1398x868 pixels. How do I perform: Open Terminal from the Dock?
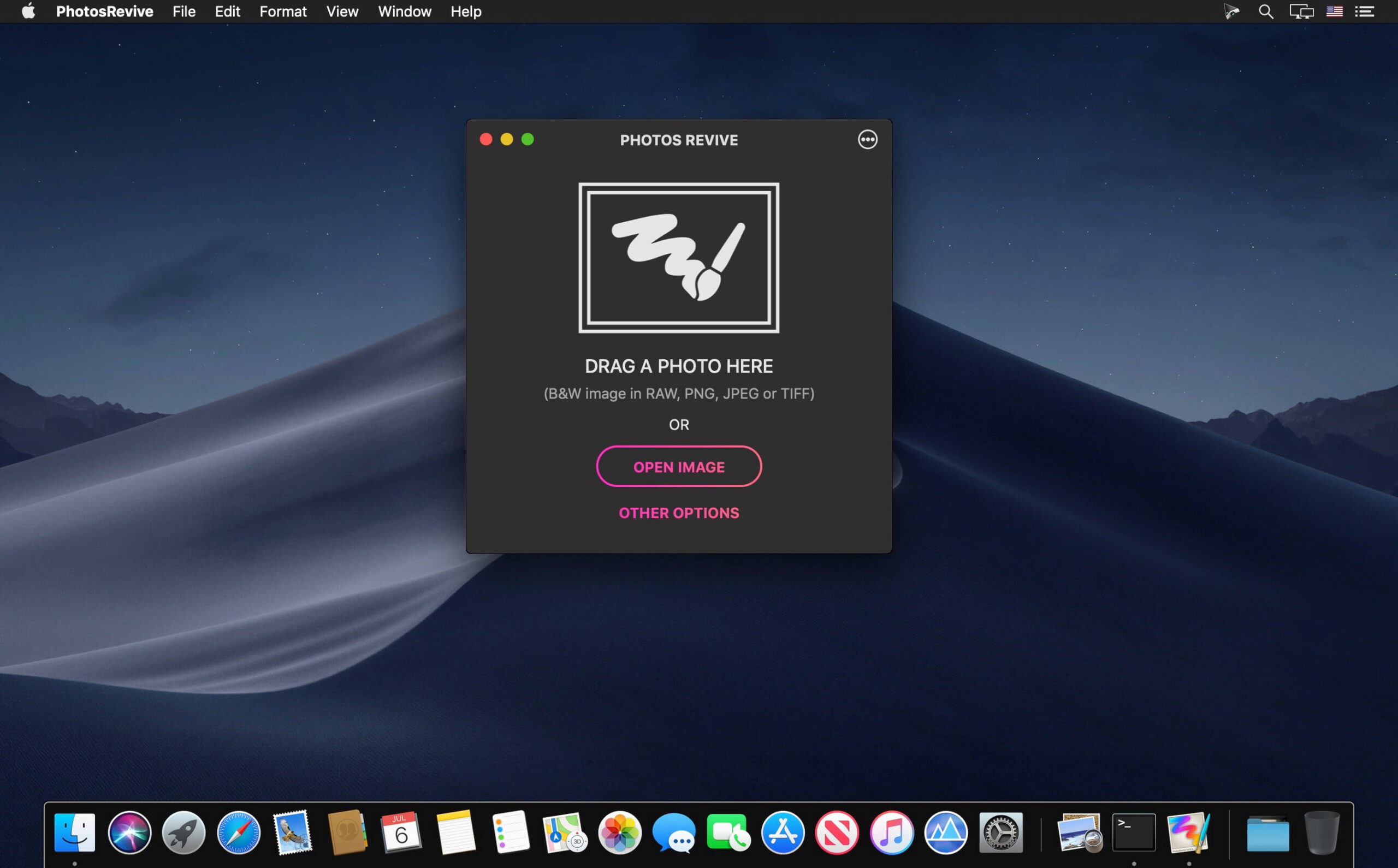[1134, 833]
